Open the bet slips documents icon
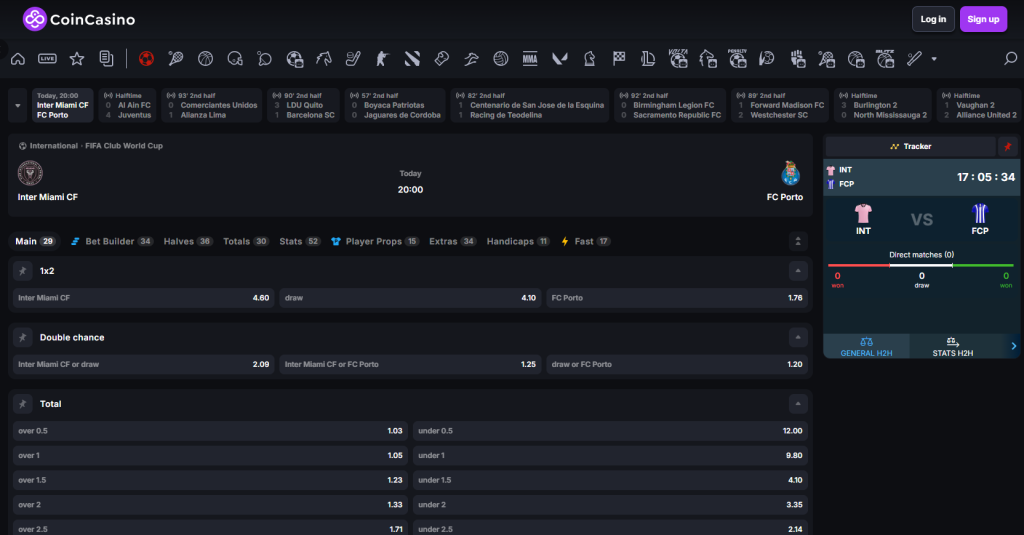 click(x=106, y=59)
